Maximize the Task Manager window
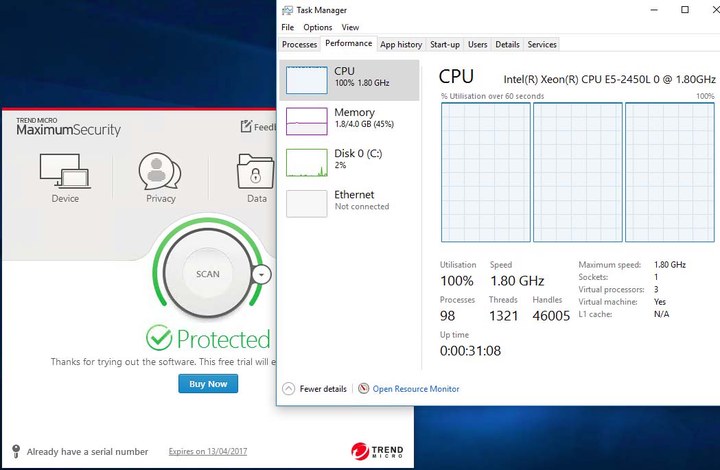720x470 pixels. (x=685, y=10)
